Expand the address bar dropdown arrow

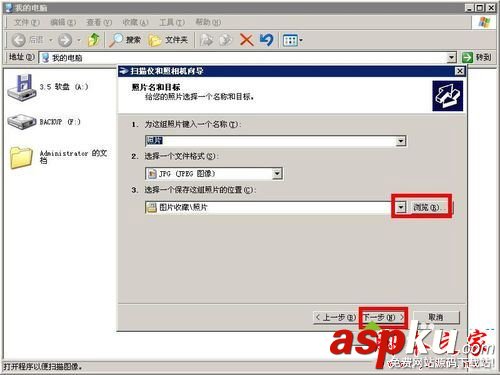451,58
